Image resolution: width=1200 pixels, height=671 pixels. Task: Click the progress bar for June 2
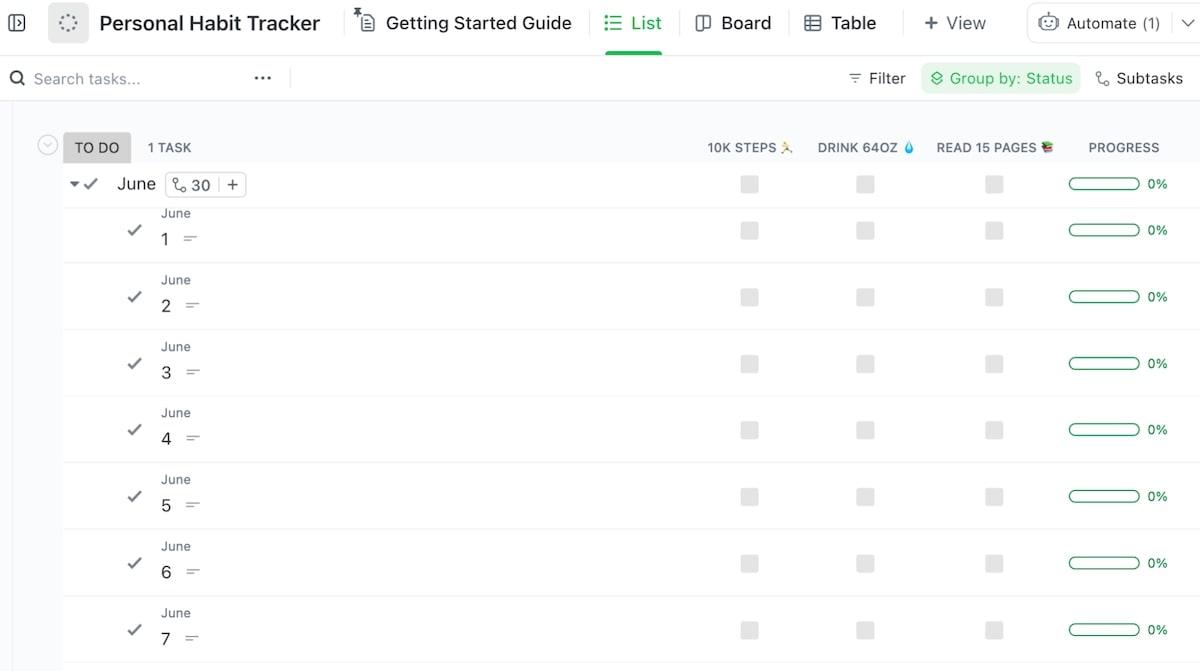coord(1104,297)
